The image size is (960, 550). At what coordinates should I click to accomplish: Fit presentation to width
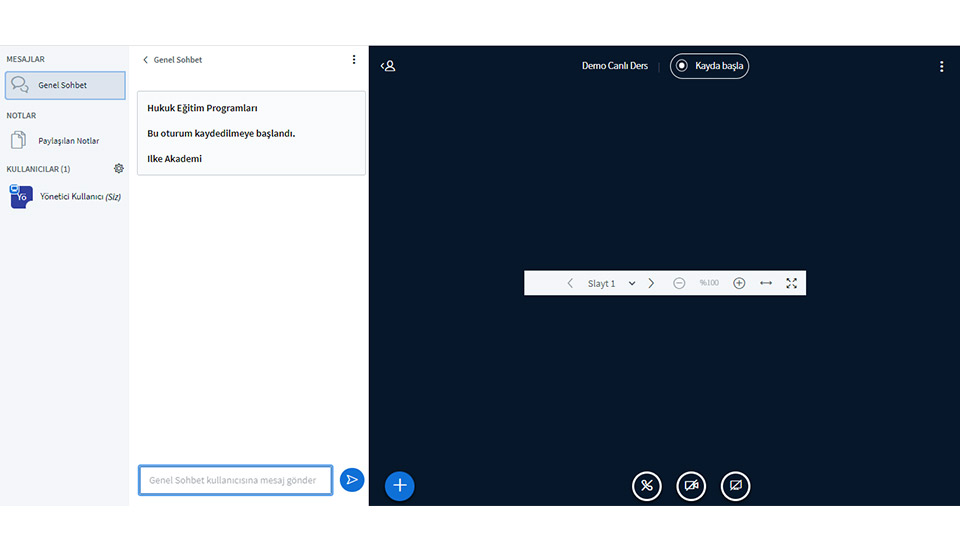766,283
